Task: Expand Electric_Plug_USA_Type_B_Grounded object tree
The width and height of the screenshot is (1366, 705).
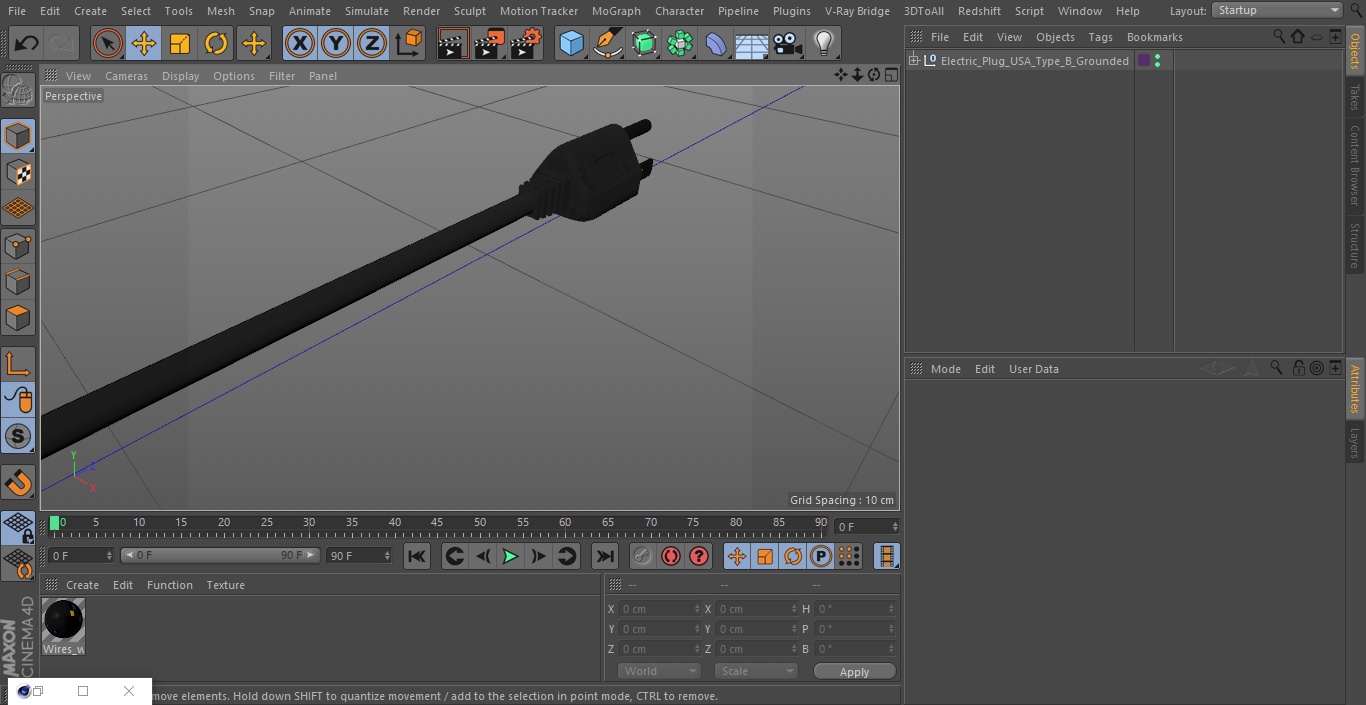Action: [913, 61]
